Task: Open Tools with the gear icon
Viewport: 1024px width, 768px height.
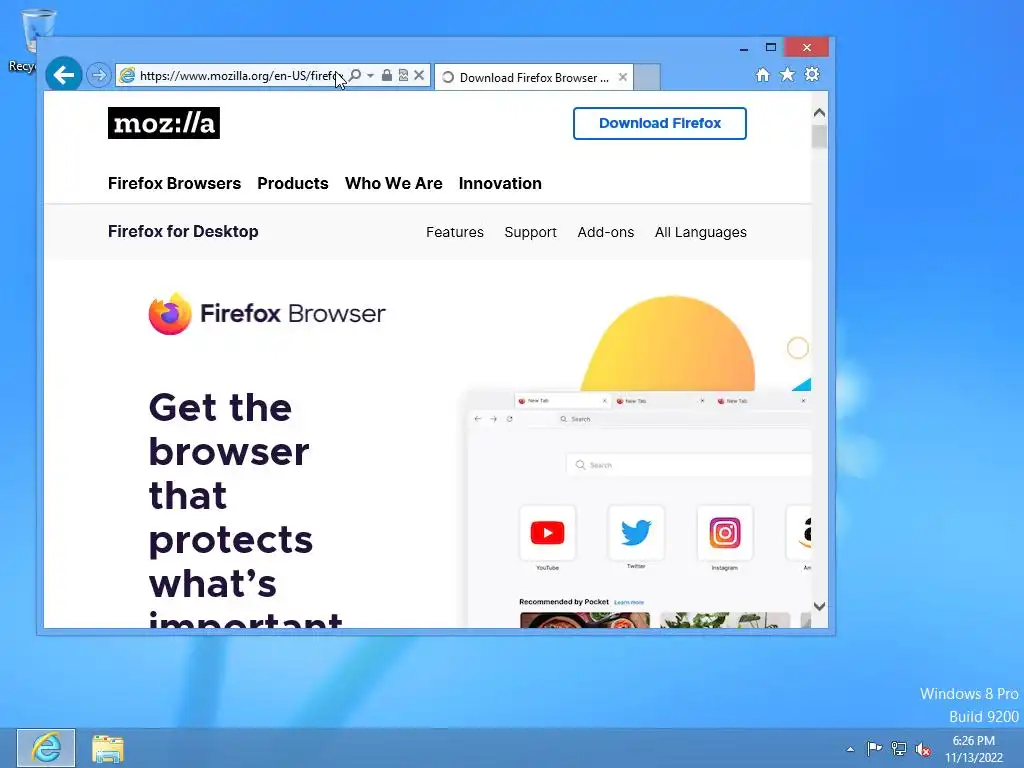Action: (812, 74)
